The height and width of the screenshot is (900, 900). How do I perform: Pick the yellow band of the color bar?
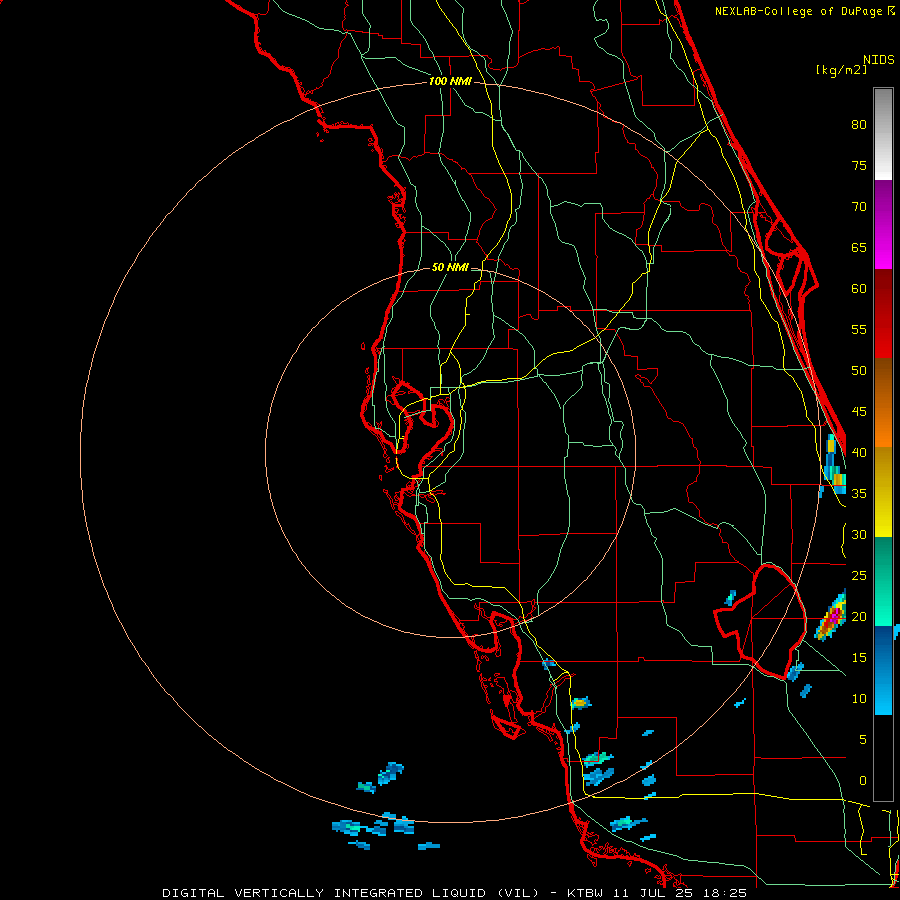[883, 492]
